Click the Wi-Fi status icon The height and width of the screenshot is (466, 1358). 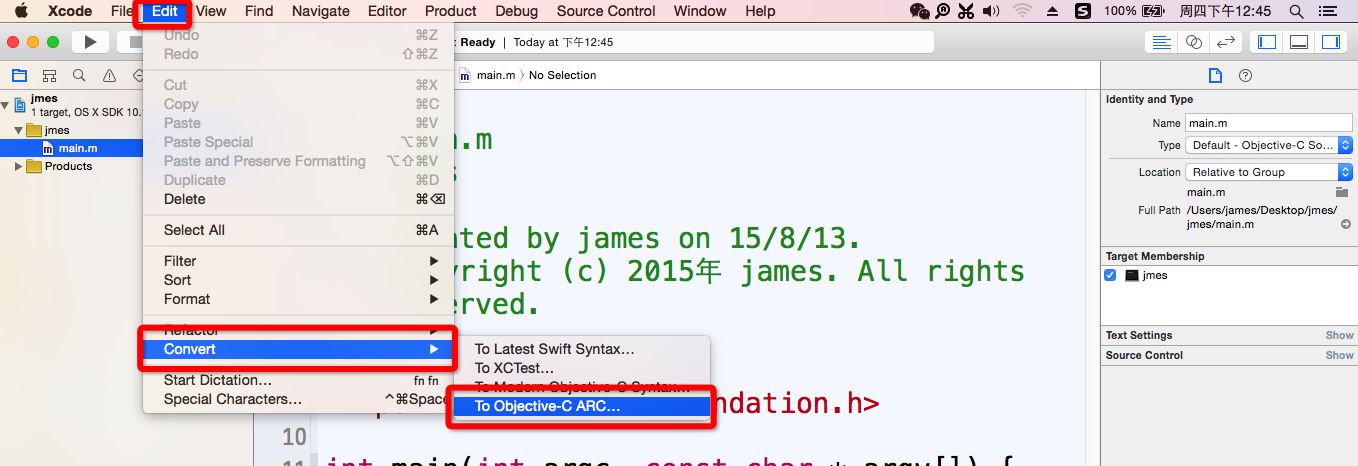coord(1022,11)
